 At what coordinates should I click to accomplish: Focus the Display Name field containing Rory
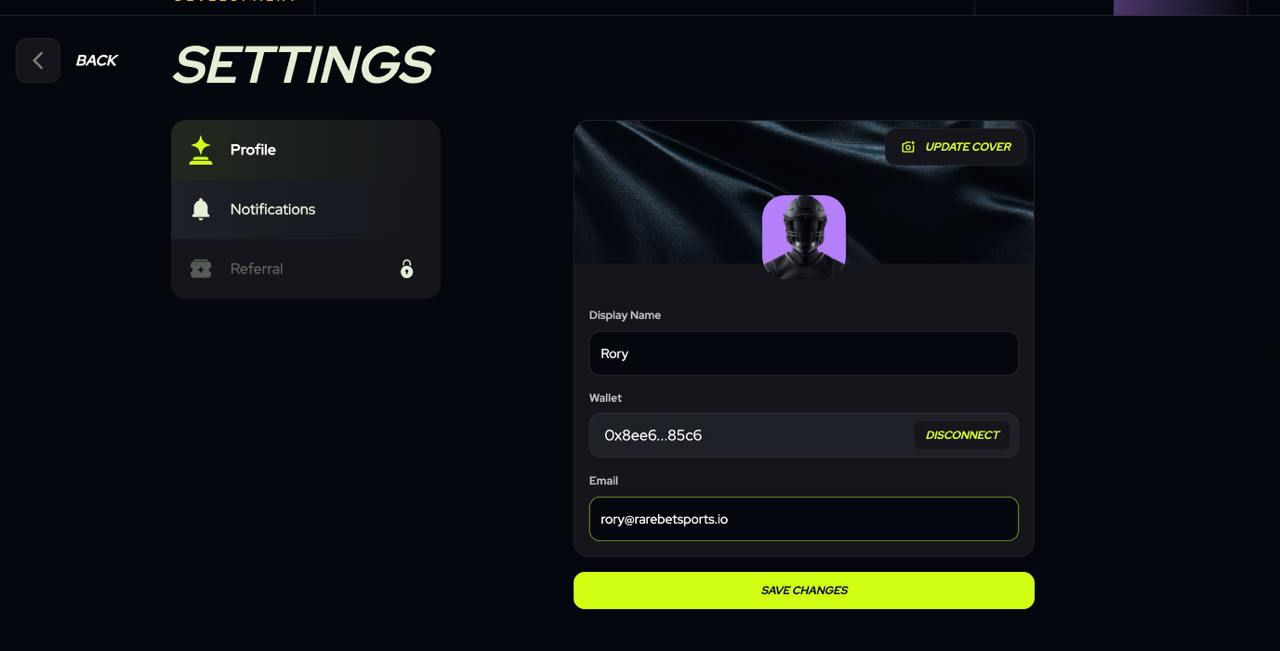804,353
